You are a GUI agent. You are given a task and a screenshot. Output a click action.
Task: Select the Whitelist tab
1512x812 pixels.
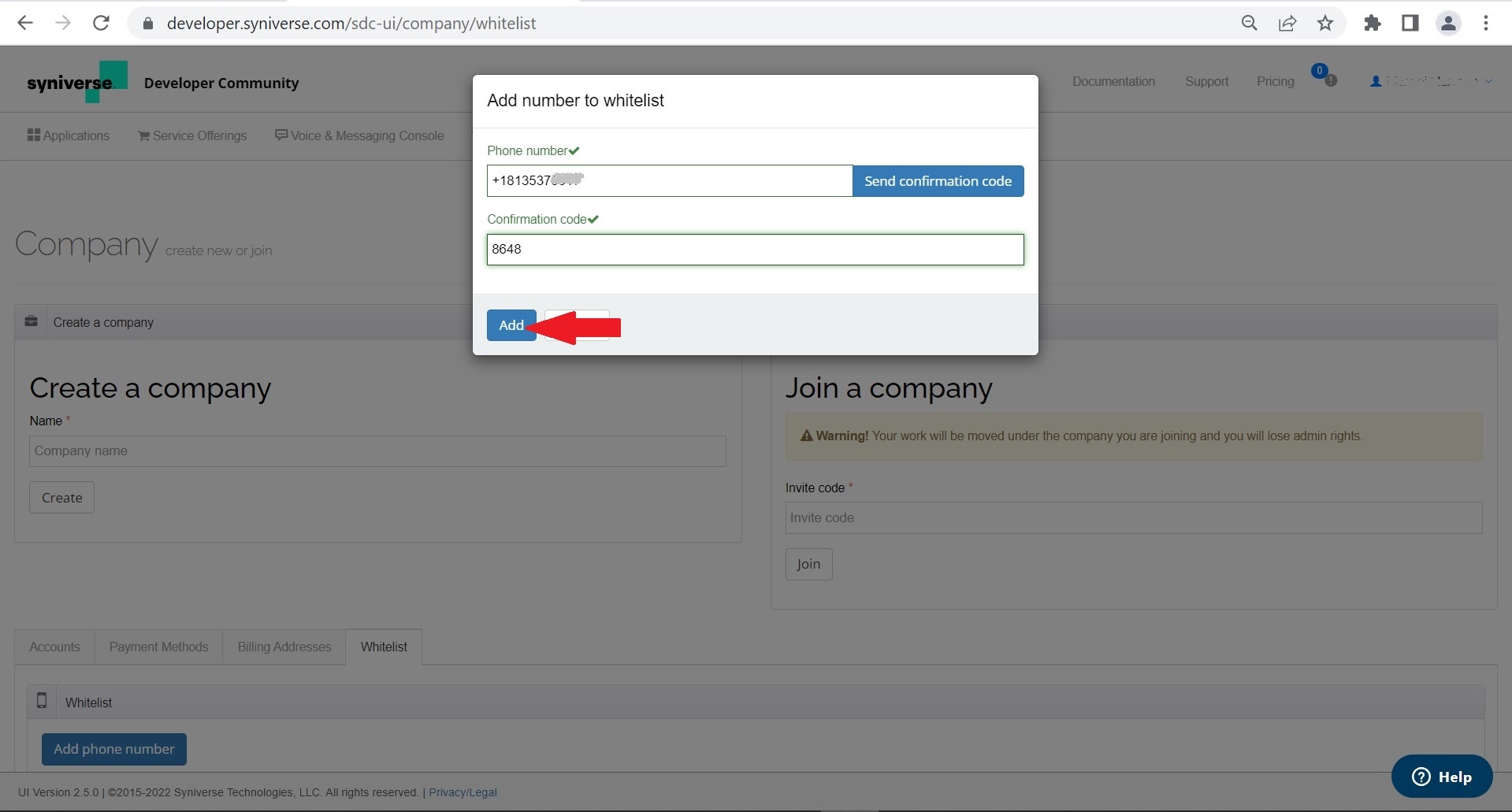pos(384,647)
